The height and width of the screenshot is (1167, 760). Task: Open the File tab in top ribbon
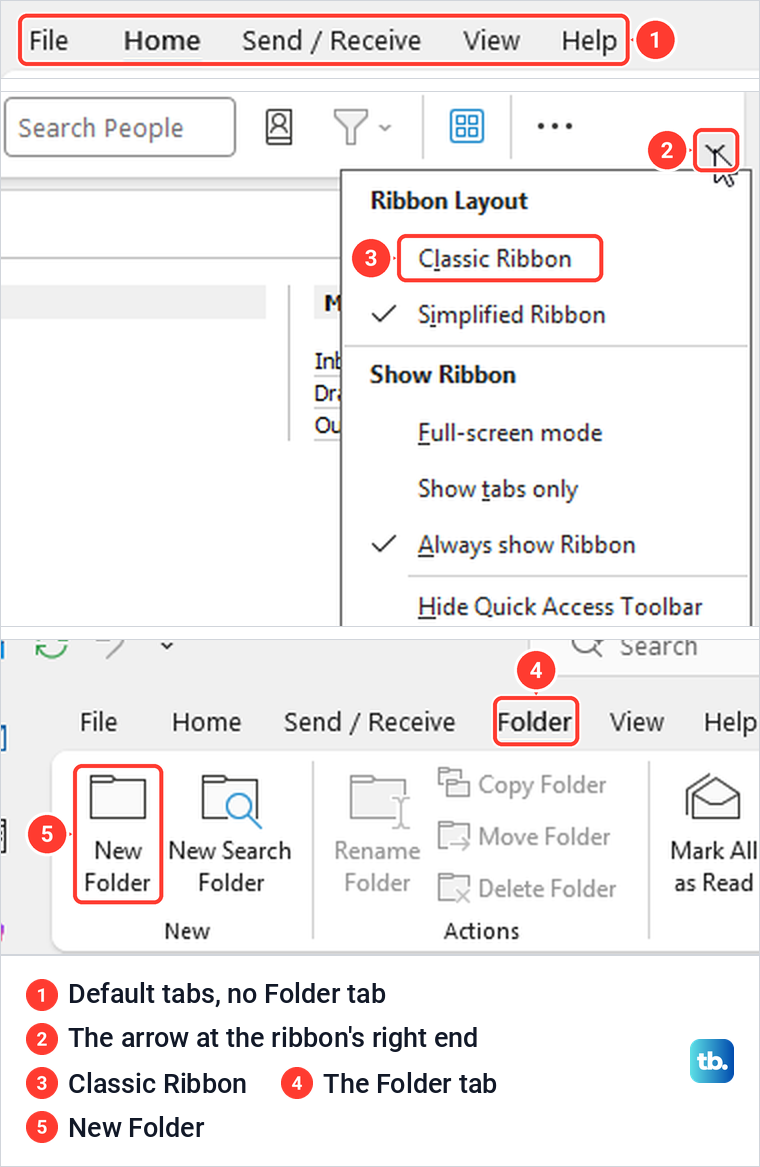pyautogui.click(x=48, y=40)
